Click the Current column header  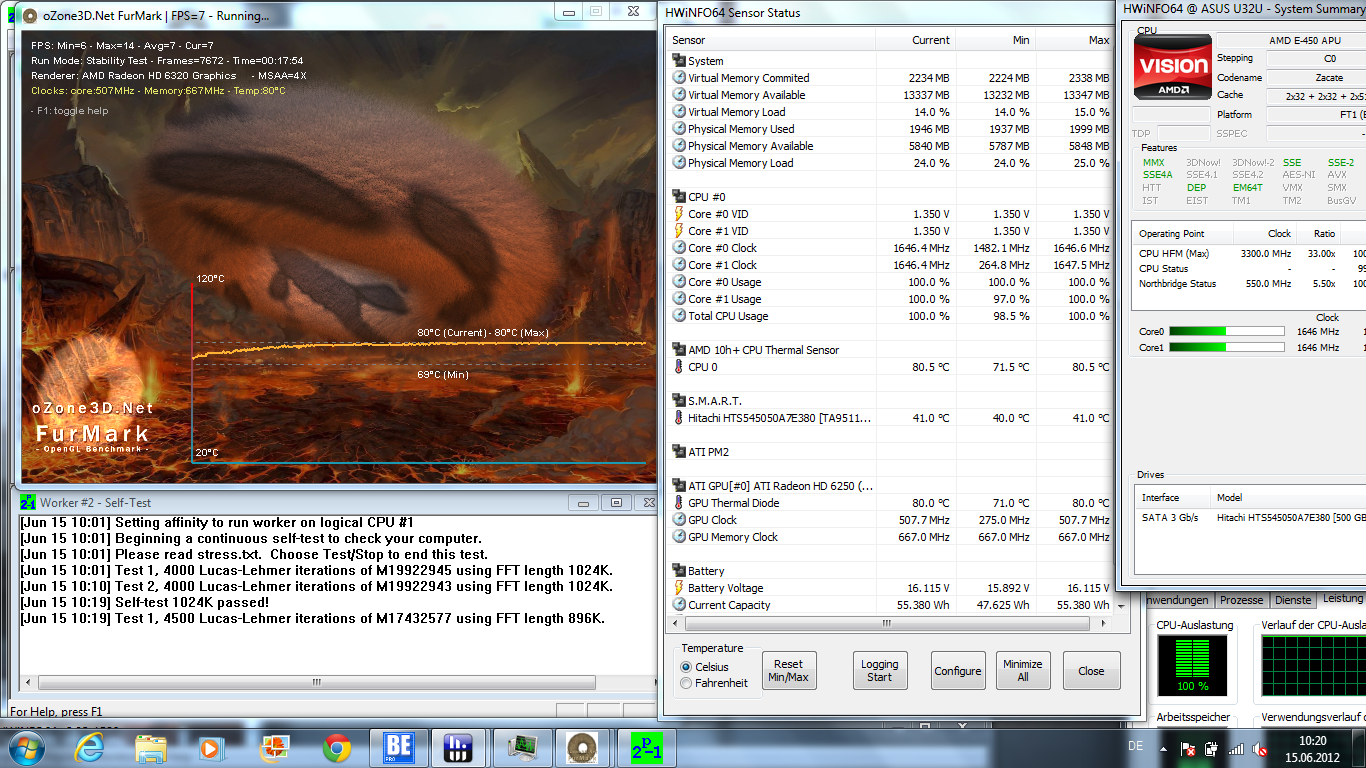pyautogui.click(x=915, y=40)
